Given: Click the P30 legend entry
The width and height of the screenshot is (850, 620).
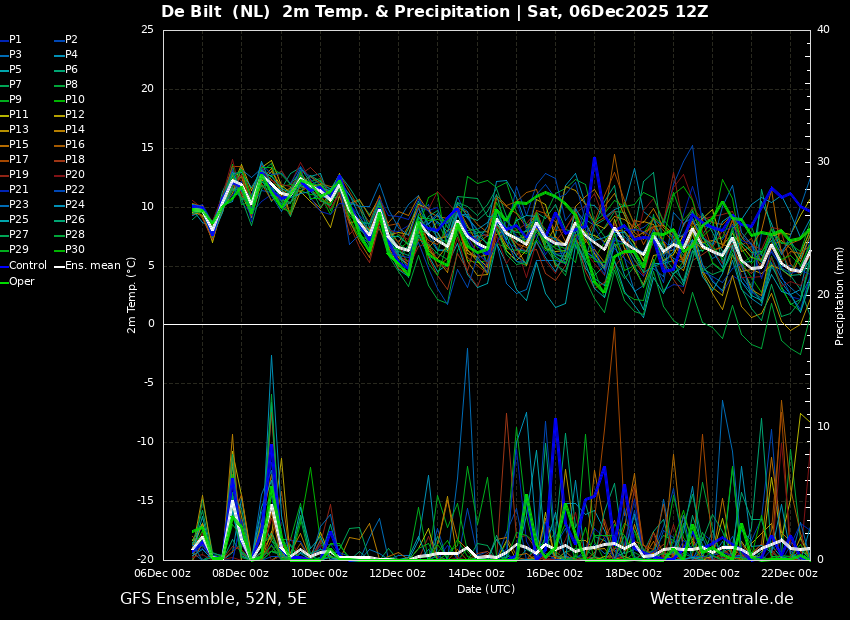Looking at the screenshot, I should pos(74,250).
